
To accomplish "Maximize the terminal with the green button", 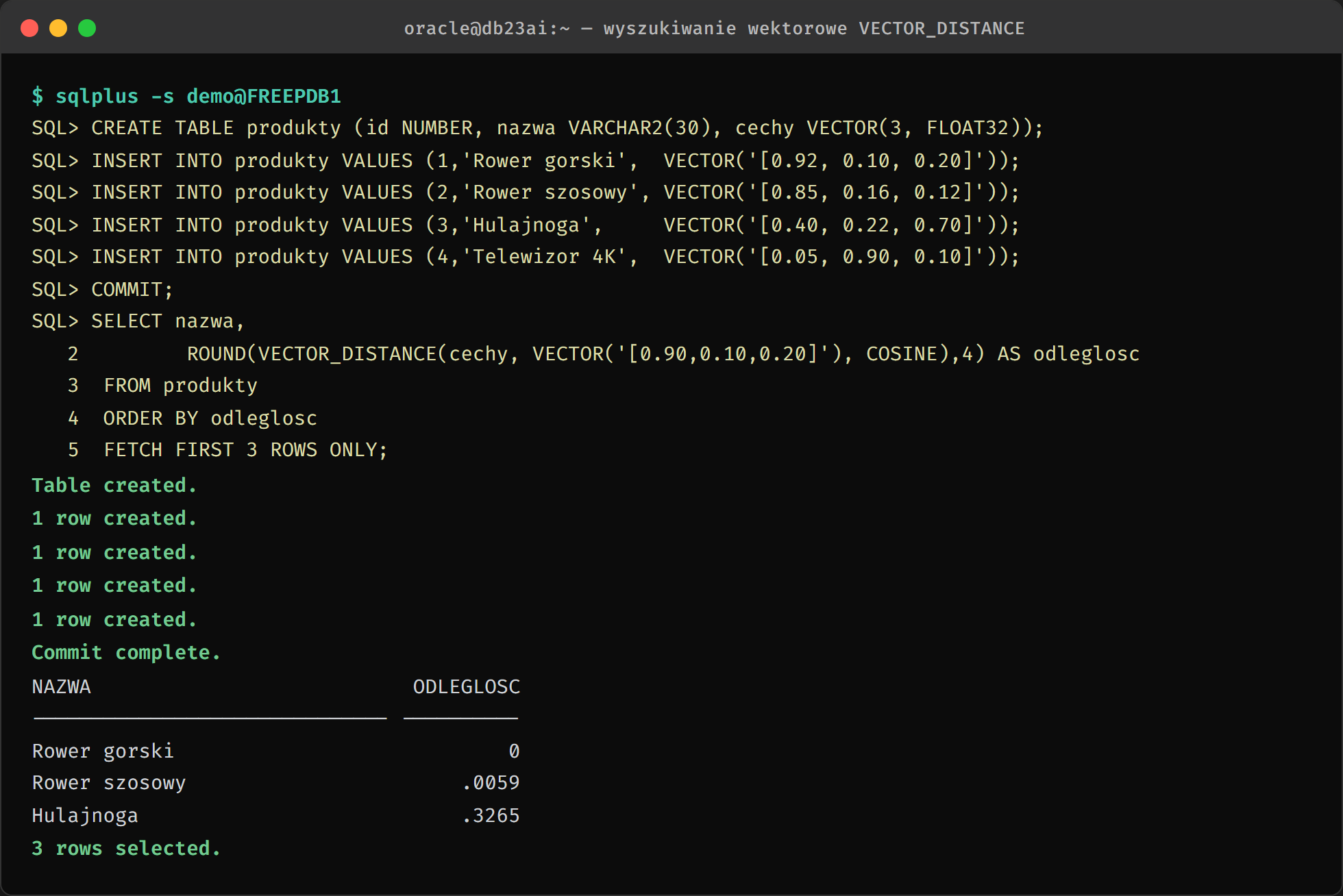I will coord(87,28).
